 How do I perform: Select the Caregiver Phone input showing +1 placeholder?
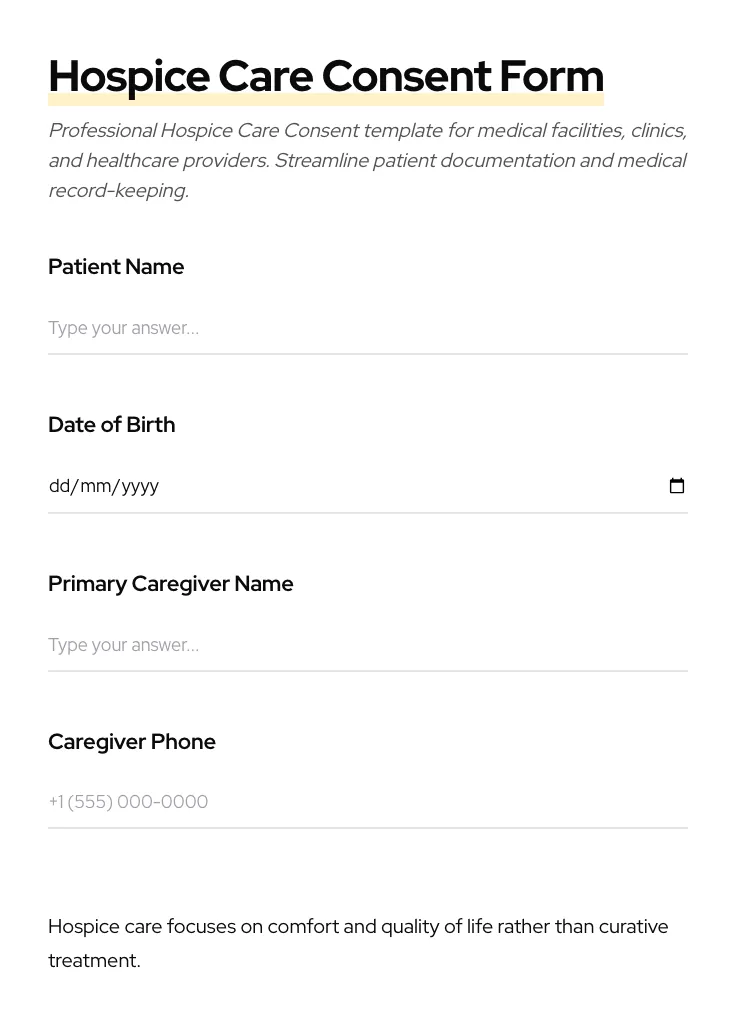pos(300,802)
